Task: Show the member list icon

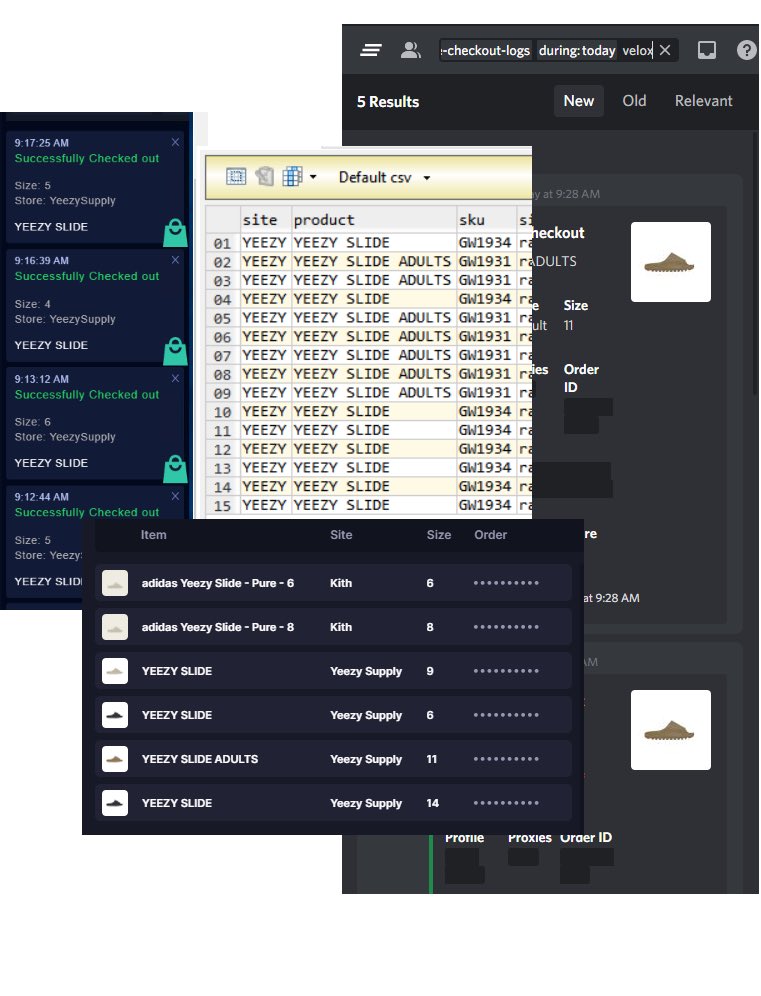Action: pyautogui.click(x=410, y=50)
